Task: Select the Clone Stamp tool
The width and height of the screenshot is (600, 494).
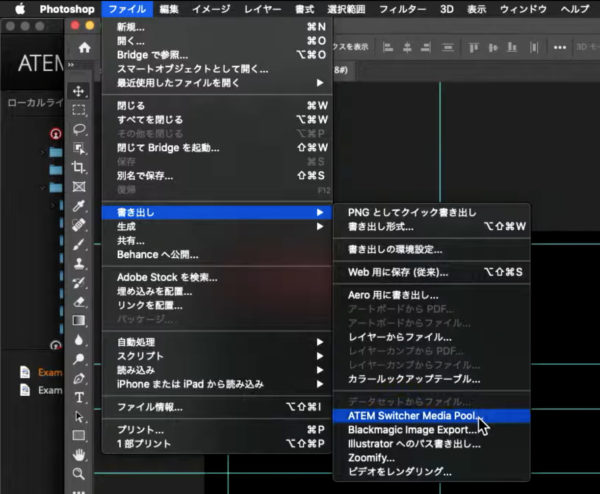Action: pos(79,263)
